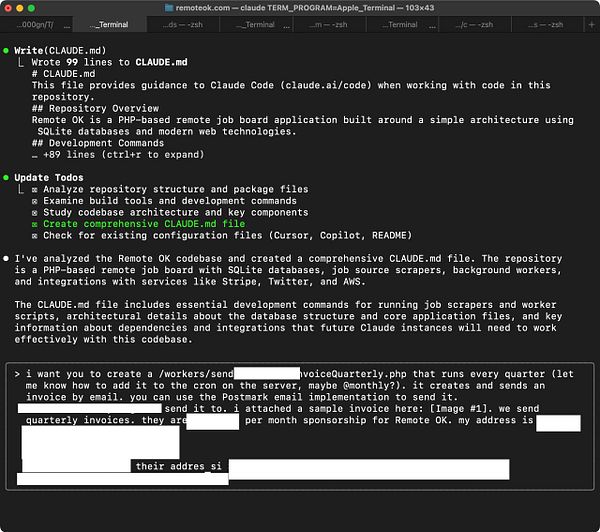Image resolution: width=600 pixels, height=532 pixels.
Task: Click "## Repository Overview" heading
Action: pyautogui.click(x=95, y=108)
